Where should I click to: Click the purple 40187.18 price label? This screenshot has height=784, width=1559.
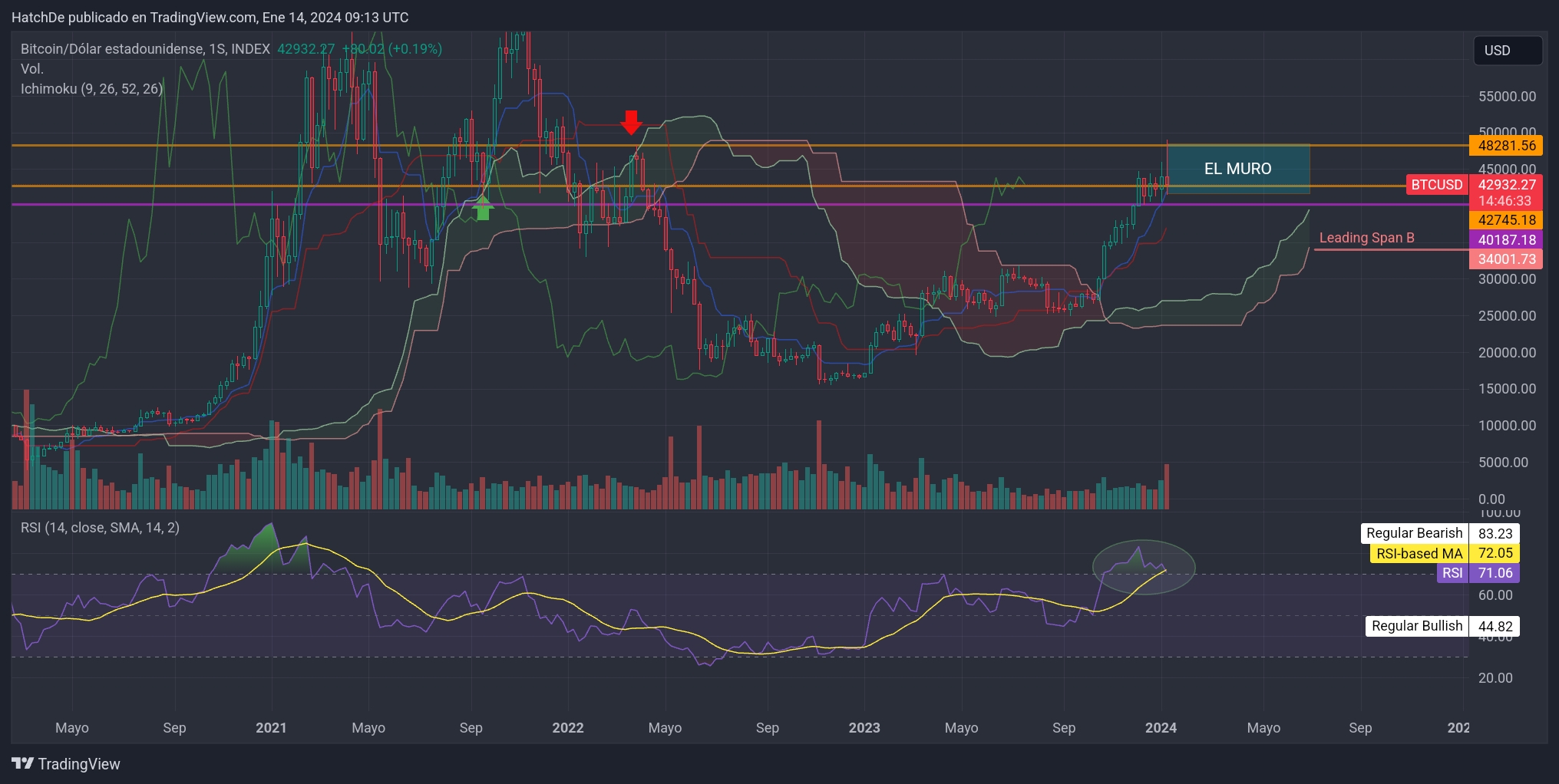1506,240
